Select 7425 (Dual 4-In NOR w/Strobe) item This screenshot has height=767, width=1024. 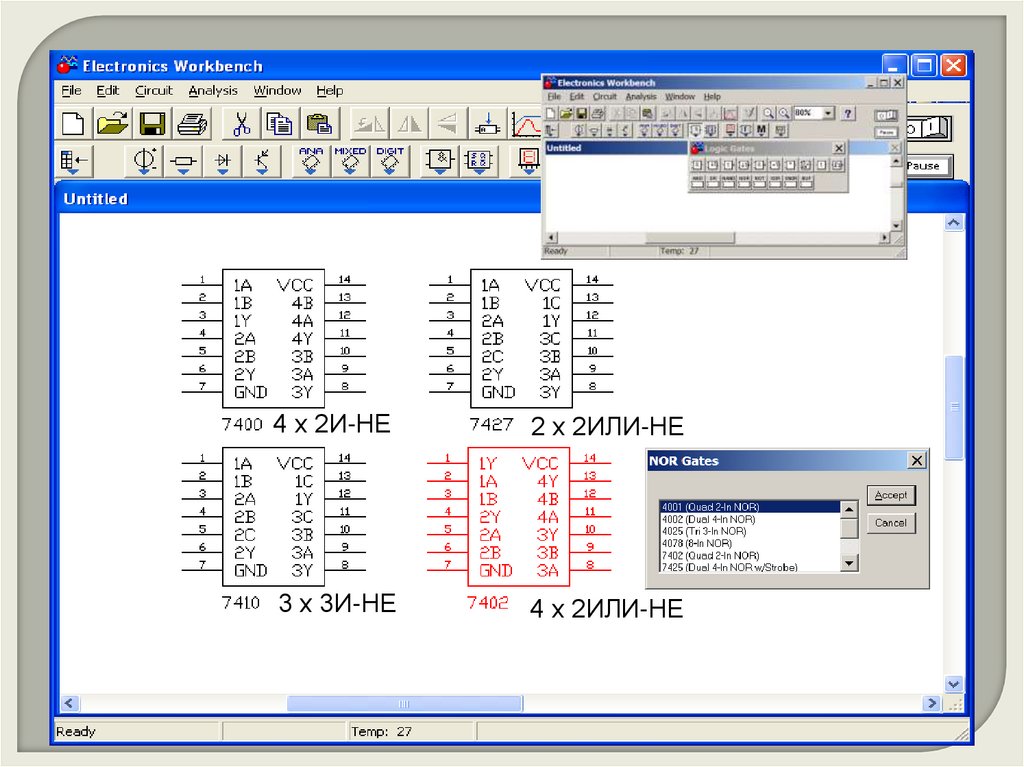coord(750,567)
